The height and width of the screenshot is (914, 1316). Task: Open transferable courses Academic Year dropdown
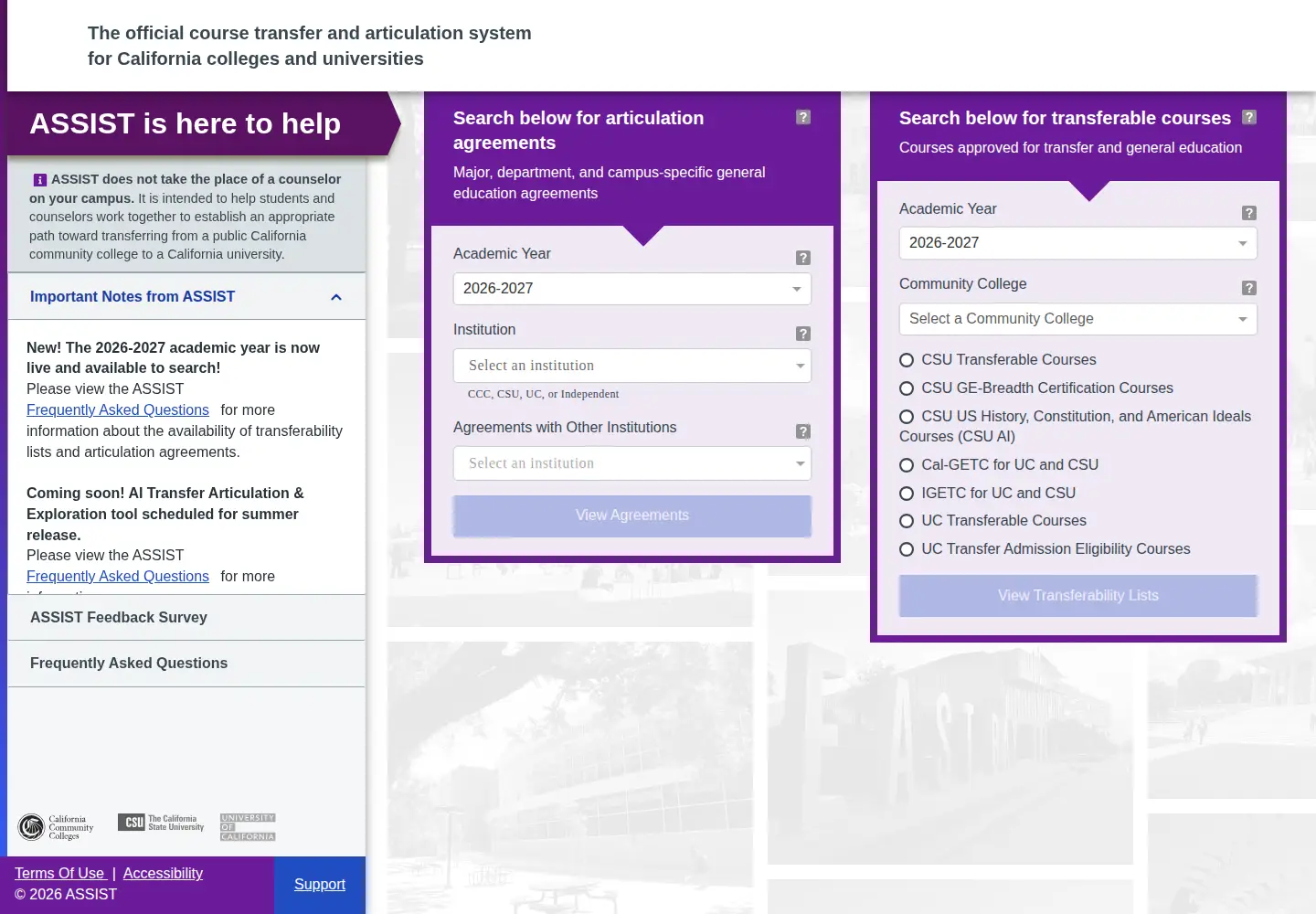[1078, 243]
